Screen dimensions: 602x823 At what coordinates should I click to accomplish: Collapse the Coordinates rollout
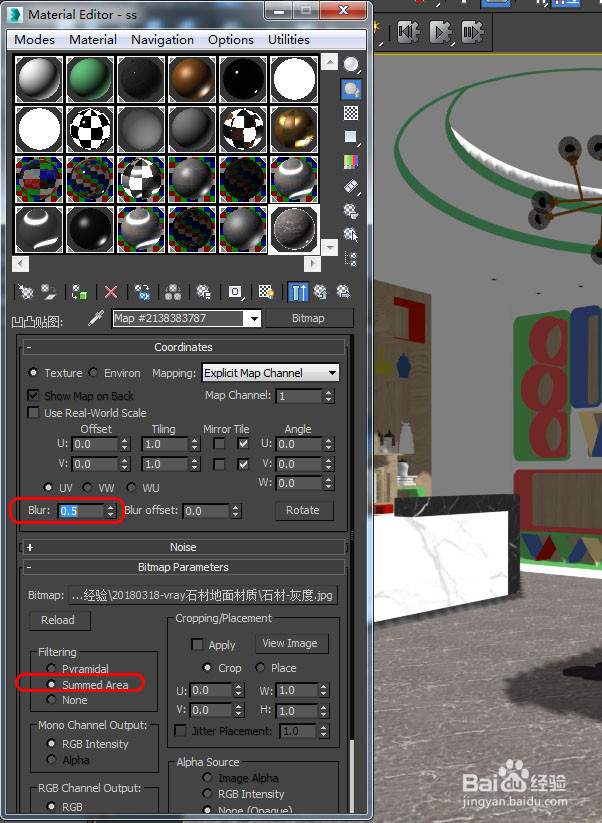(x=183, y=347)
